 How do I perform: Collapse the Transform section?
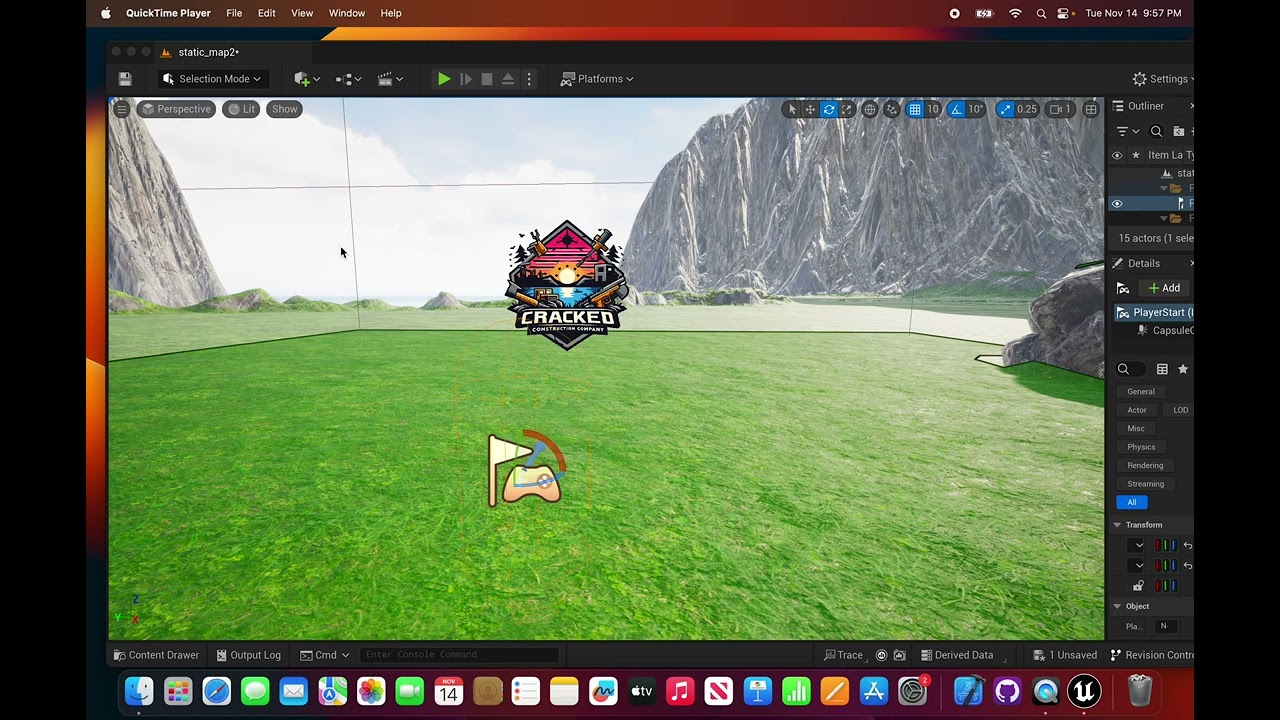1117,525
